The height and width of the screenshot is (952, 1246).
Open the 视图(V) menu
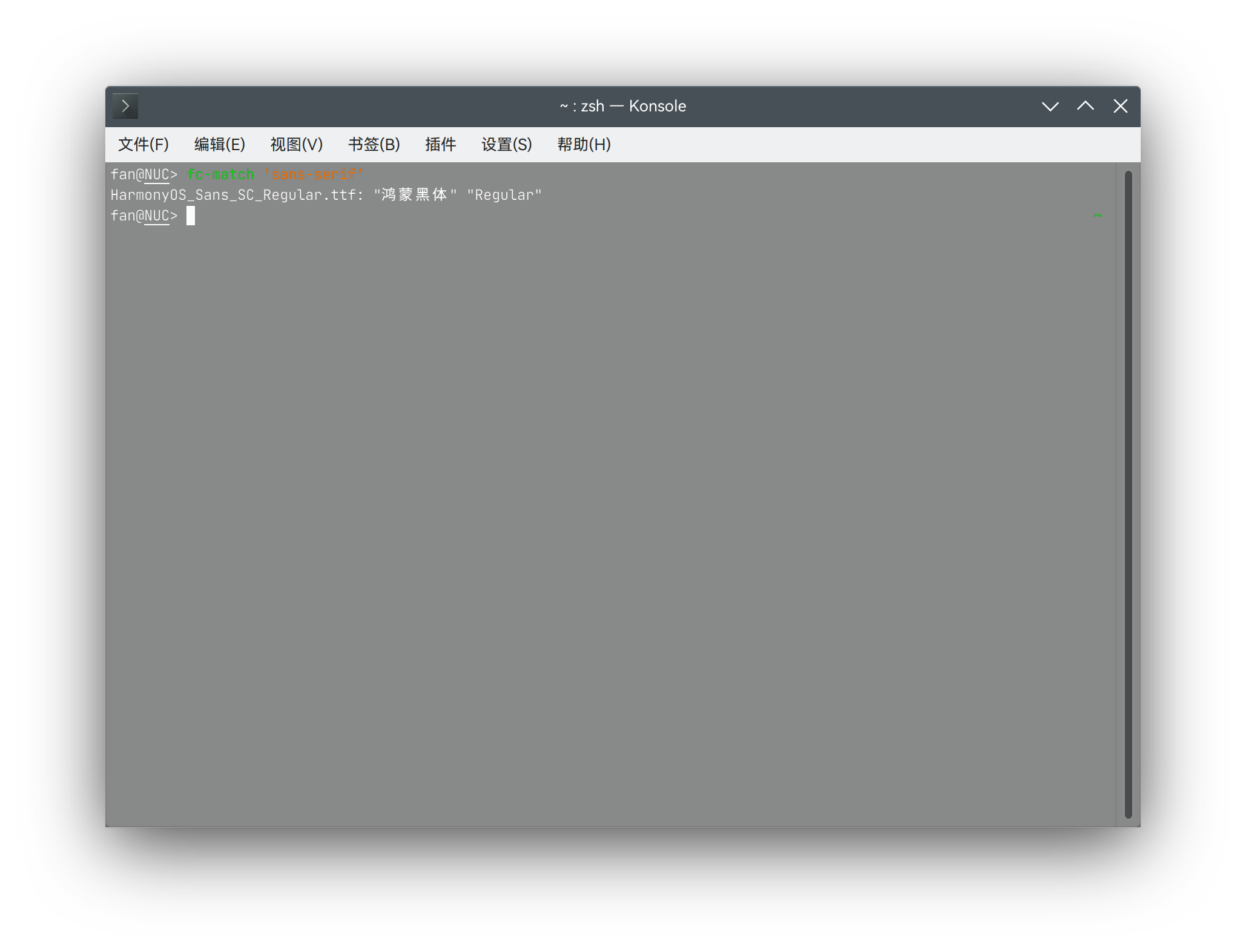[297, 145]
